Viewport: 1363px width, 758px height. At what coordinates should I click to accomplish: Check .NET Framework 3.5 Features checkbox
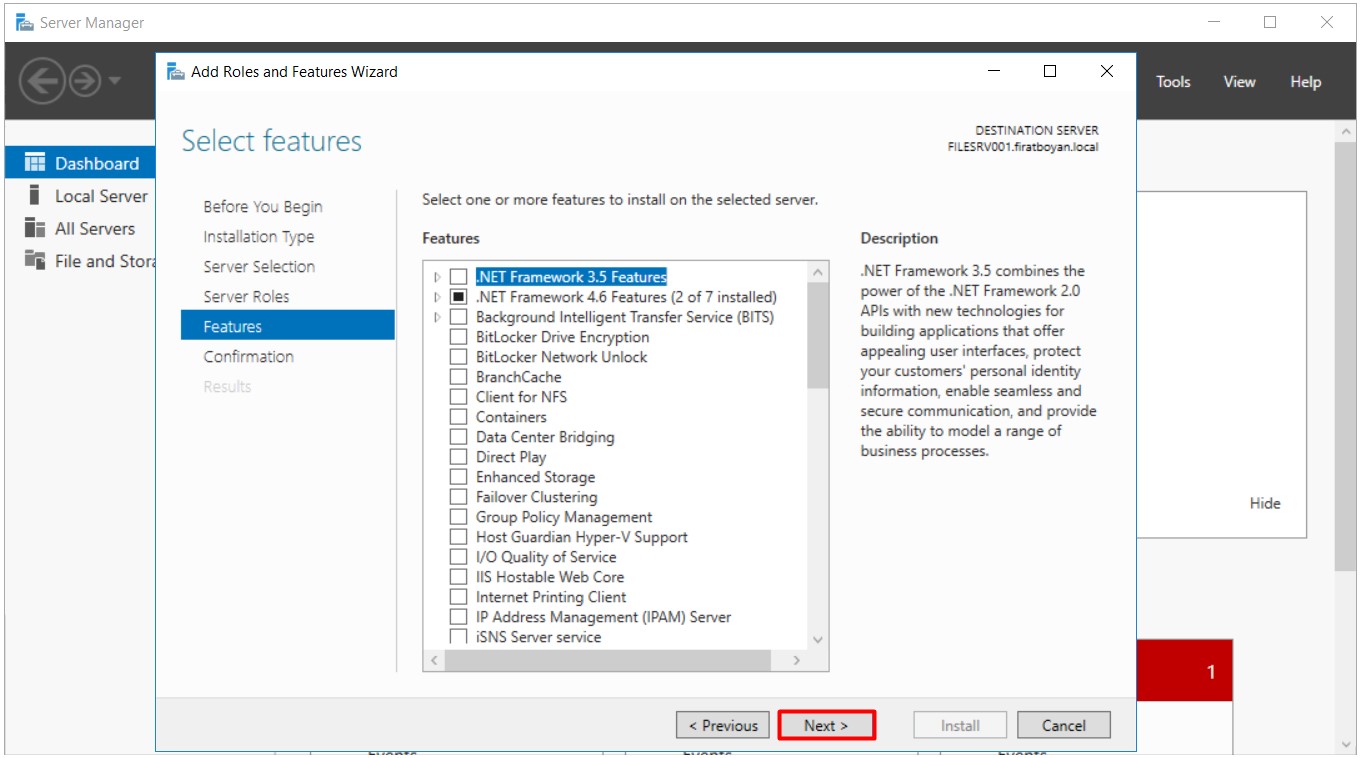coord(458,277)
